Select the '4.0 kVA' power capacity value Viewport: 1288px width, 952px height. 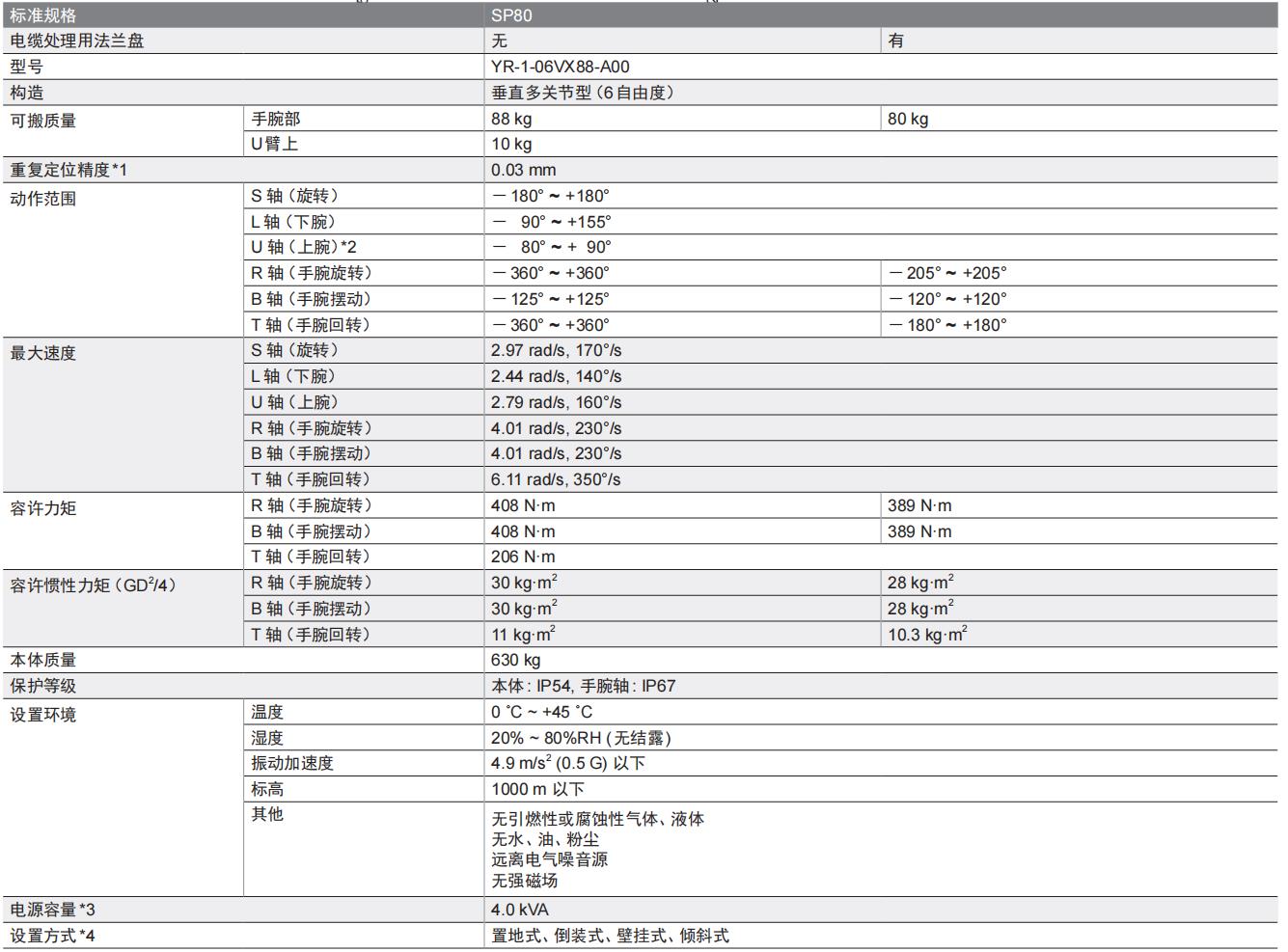coord(520,910)
